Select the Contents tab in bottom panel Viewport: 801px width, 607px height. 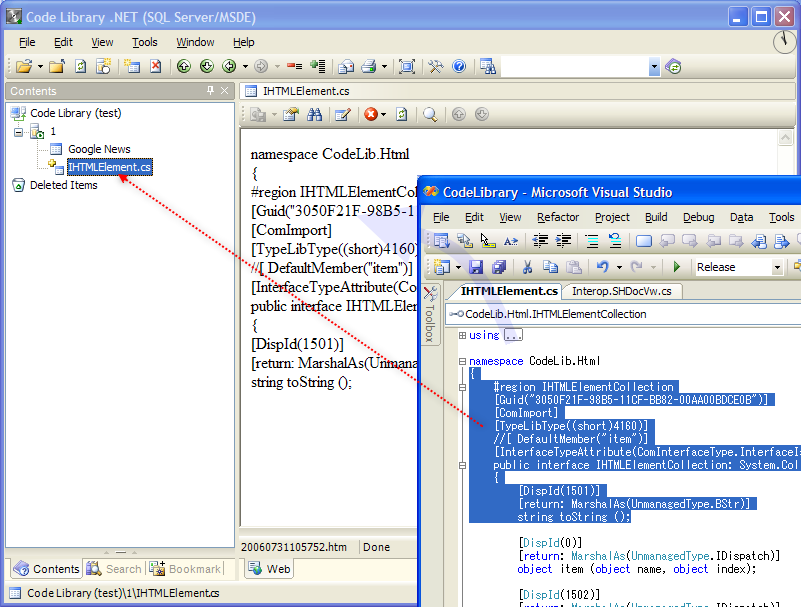tap(46, 569)
